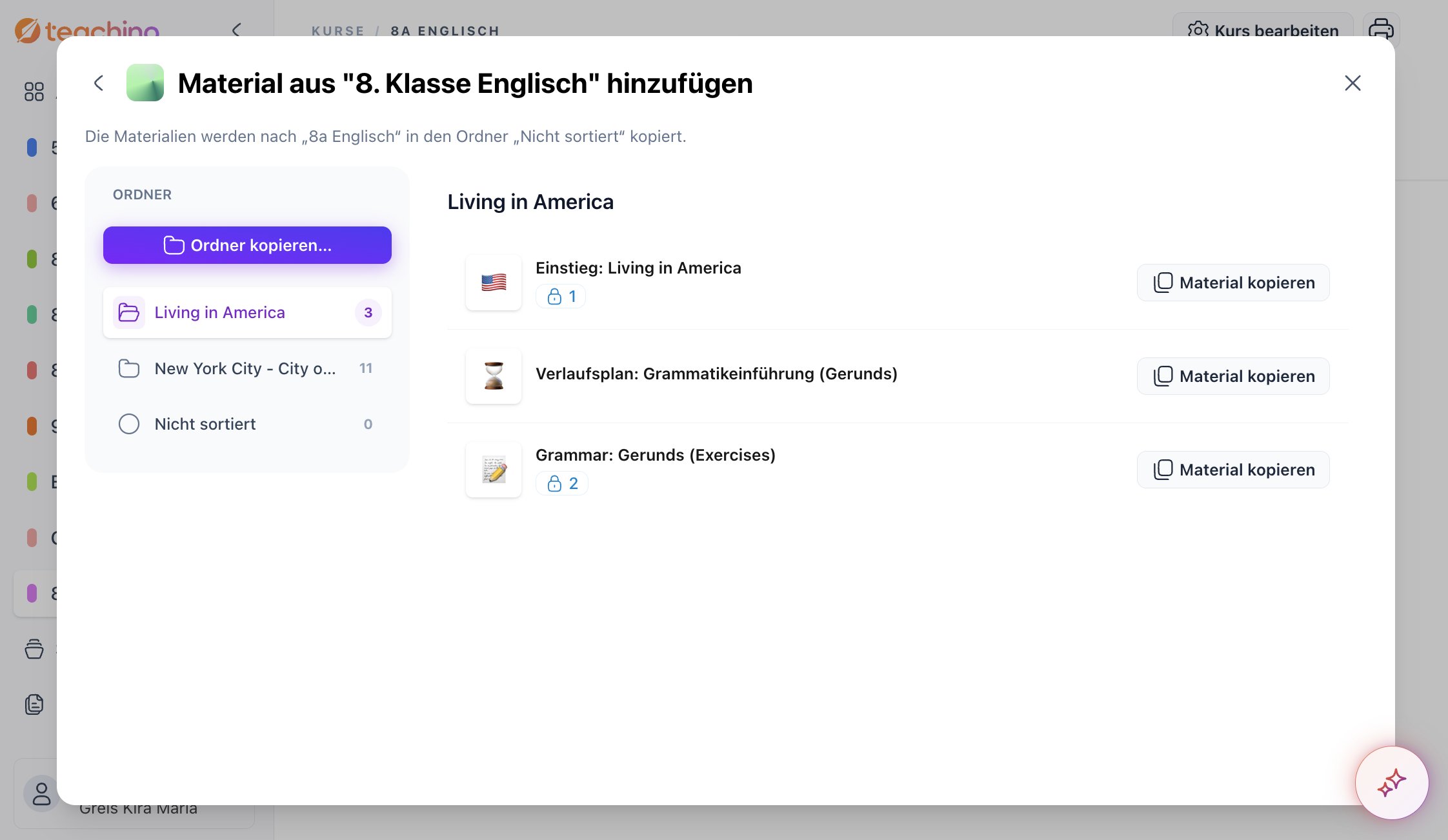This screenshot has height=840, width=1448.
Task: Go back using the dialog's back arrow
Action: (x=99, y=83)
